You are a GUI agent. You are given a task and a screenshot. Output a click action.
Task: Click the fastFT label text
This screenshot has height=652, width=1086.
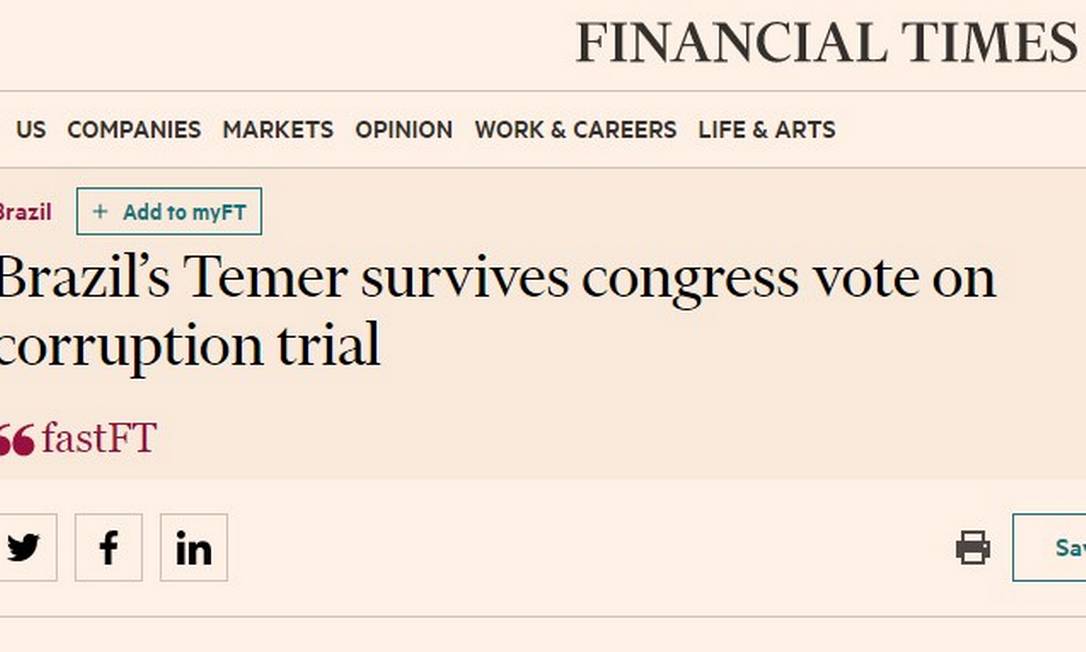[98, 439]
